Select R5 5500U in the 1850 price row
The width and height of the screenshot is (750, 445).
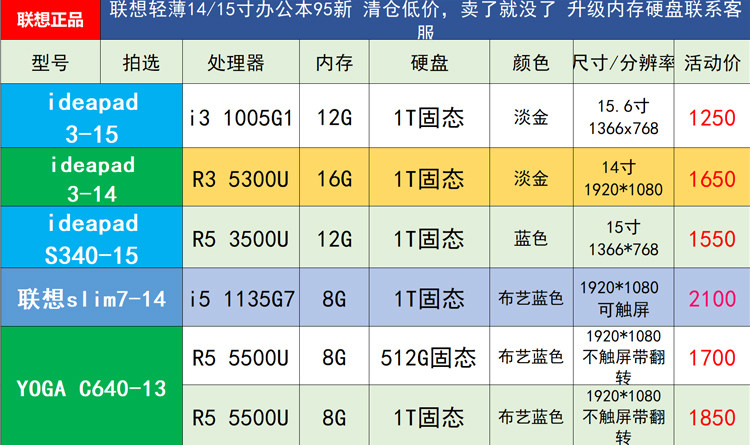241,415
